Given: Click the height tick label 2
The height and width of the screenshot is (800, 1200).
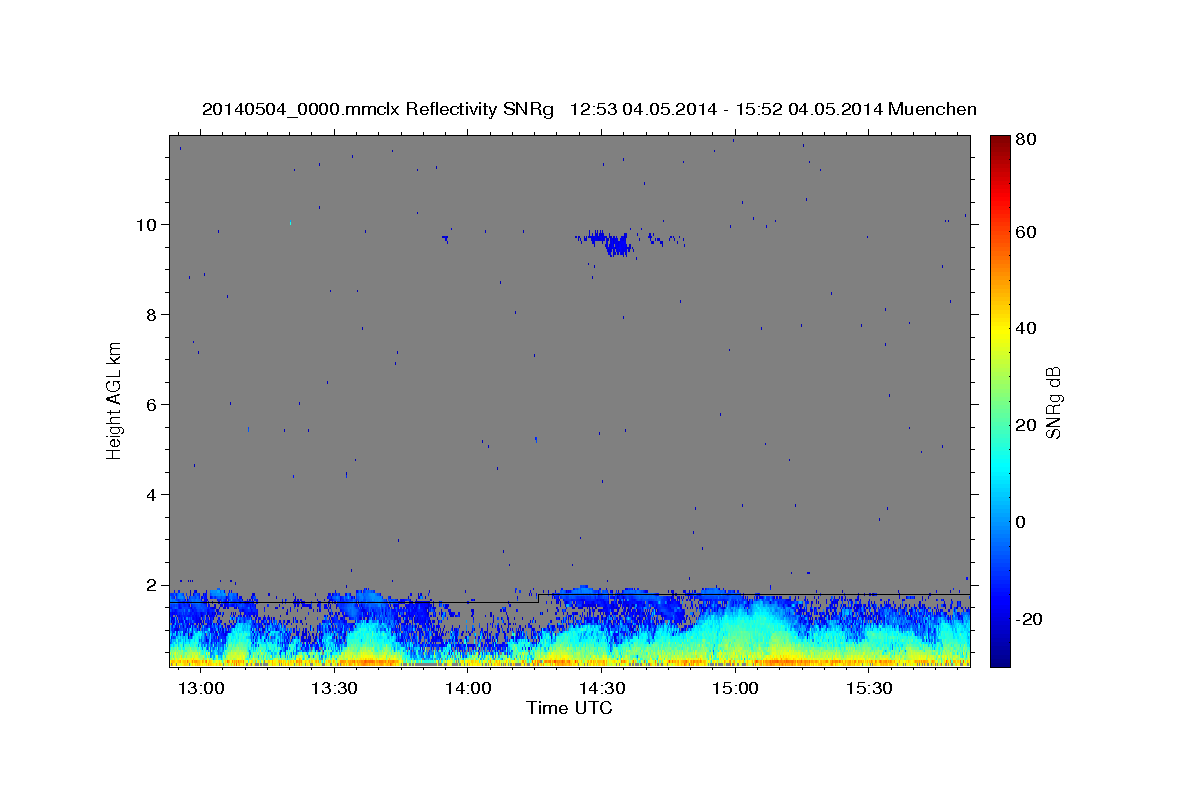Looking at the screenshot, I should tap(153, 584).
